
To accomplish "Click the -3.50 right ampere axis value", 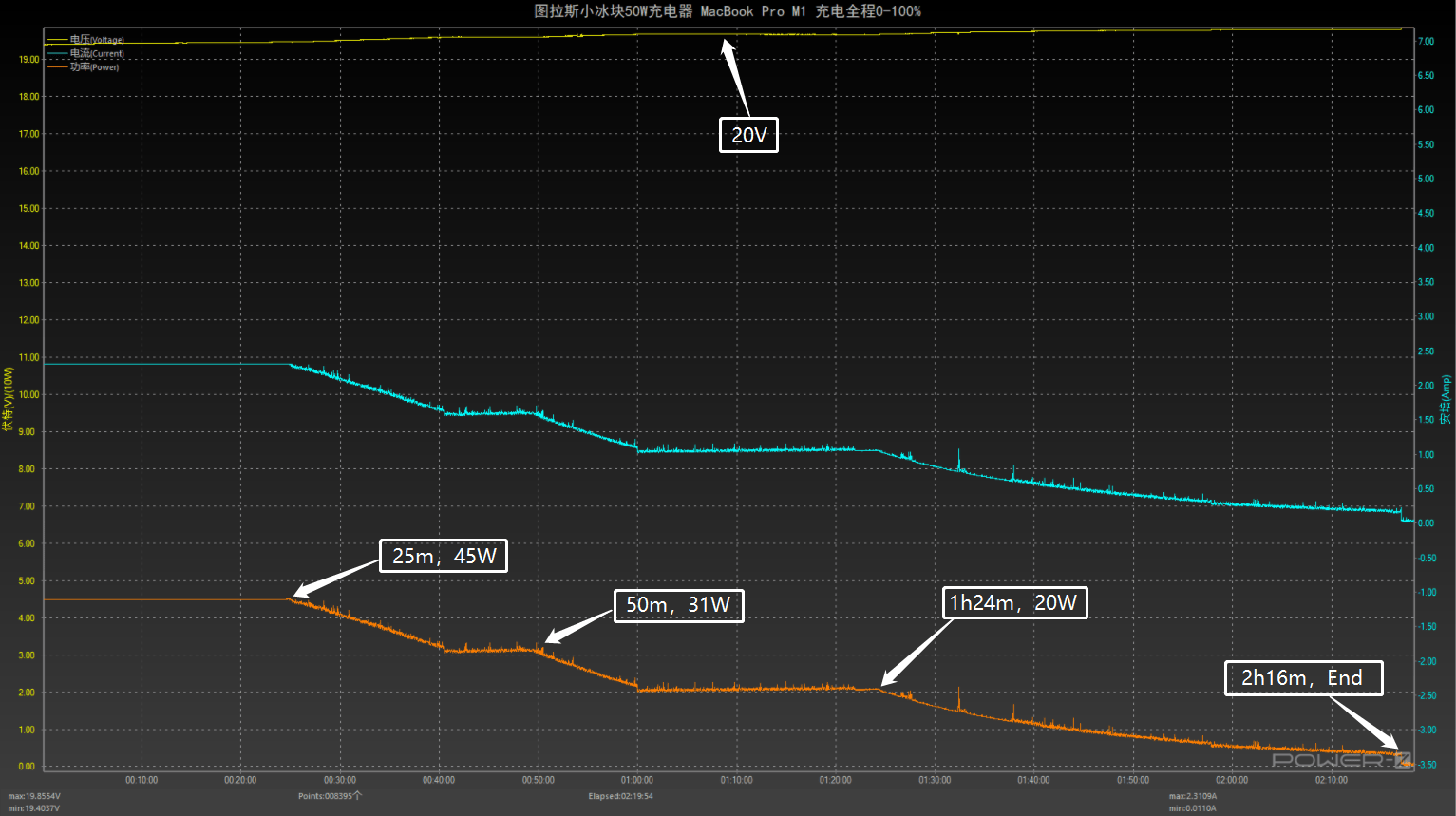I will pyautogui.click(x=1427, y=764).
